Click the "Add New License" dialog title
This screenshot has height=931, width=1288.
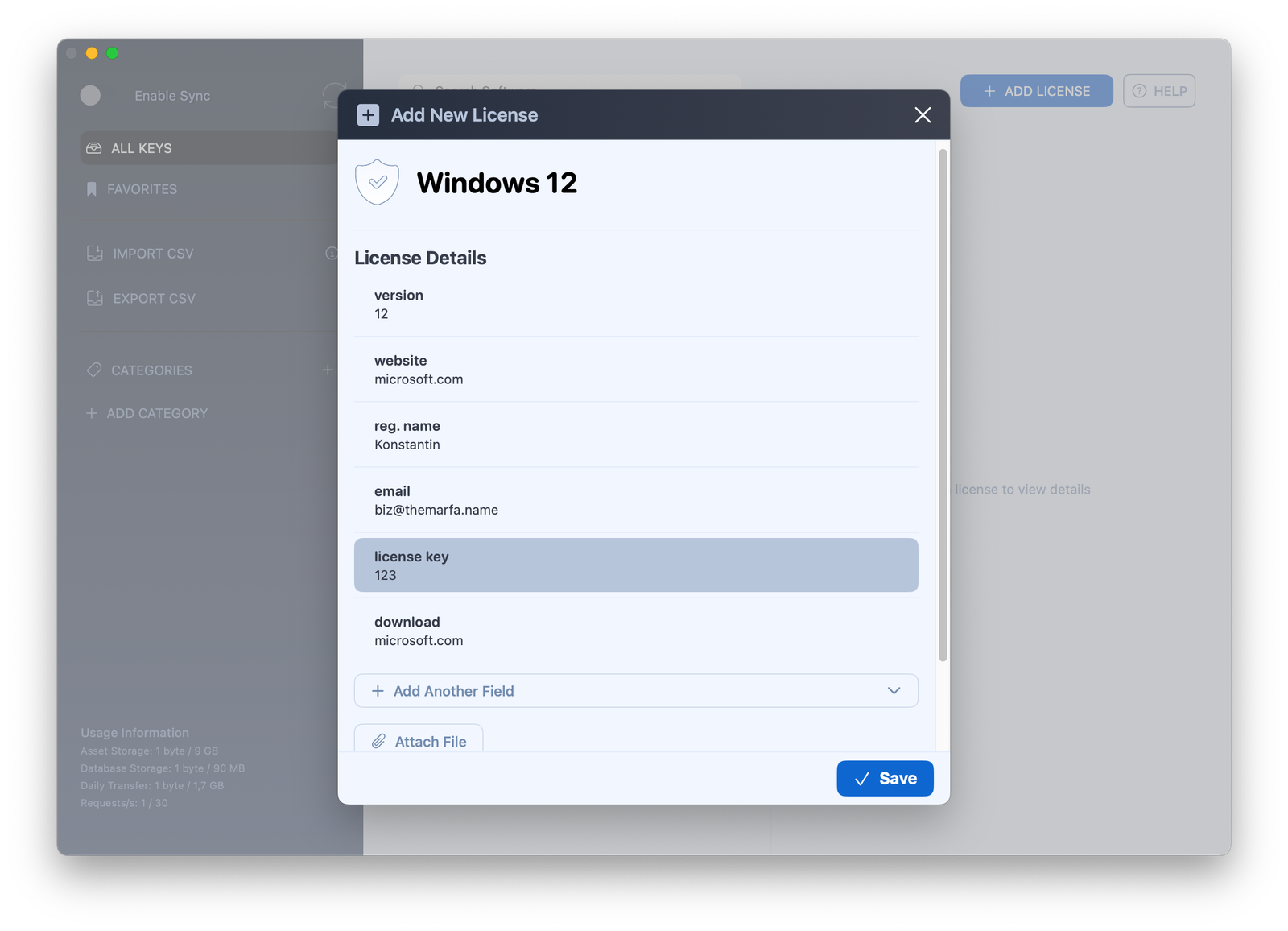[464, 115]
